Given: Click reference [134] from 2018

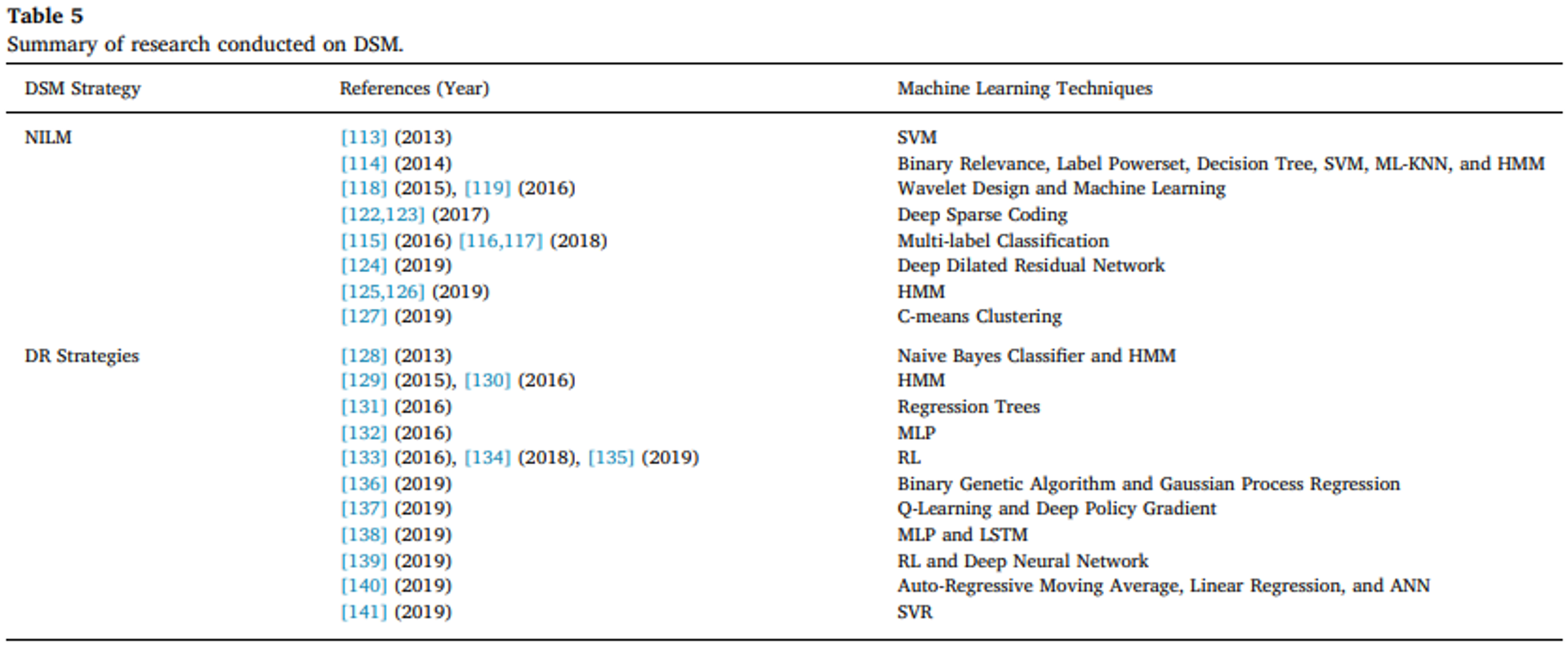Looking at the screenshot, I should tap(488, 458).
